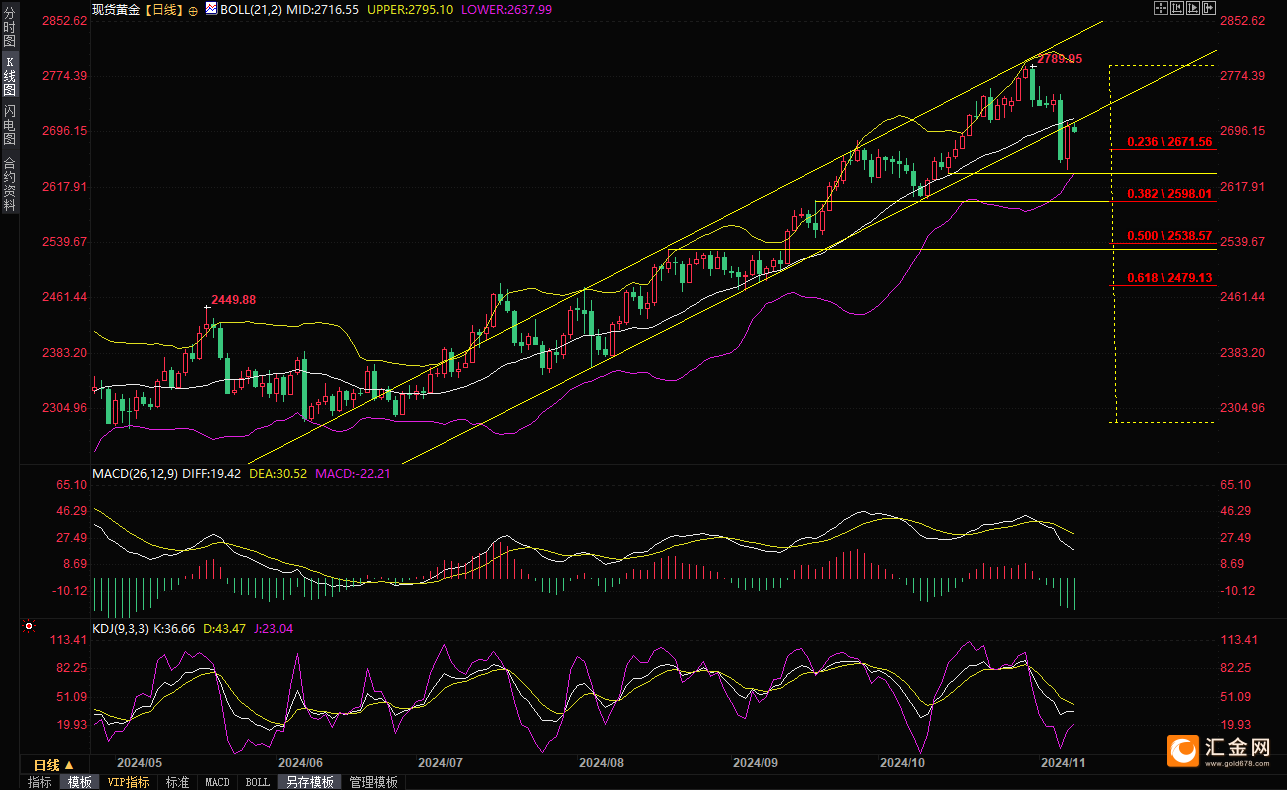Click the MACD:-22.21 value

tap(352, 473)
